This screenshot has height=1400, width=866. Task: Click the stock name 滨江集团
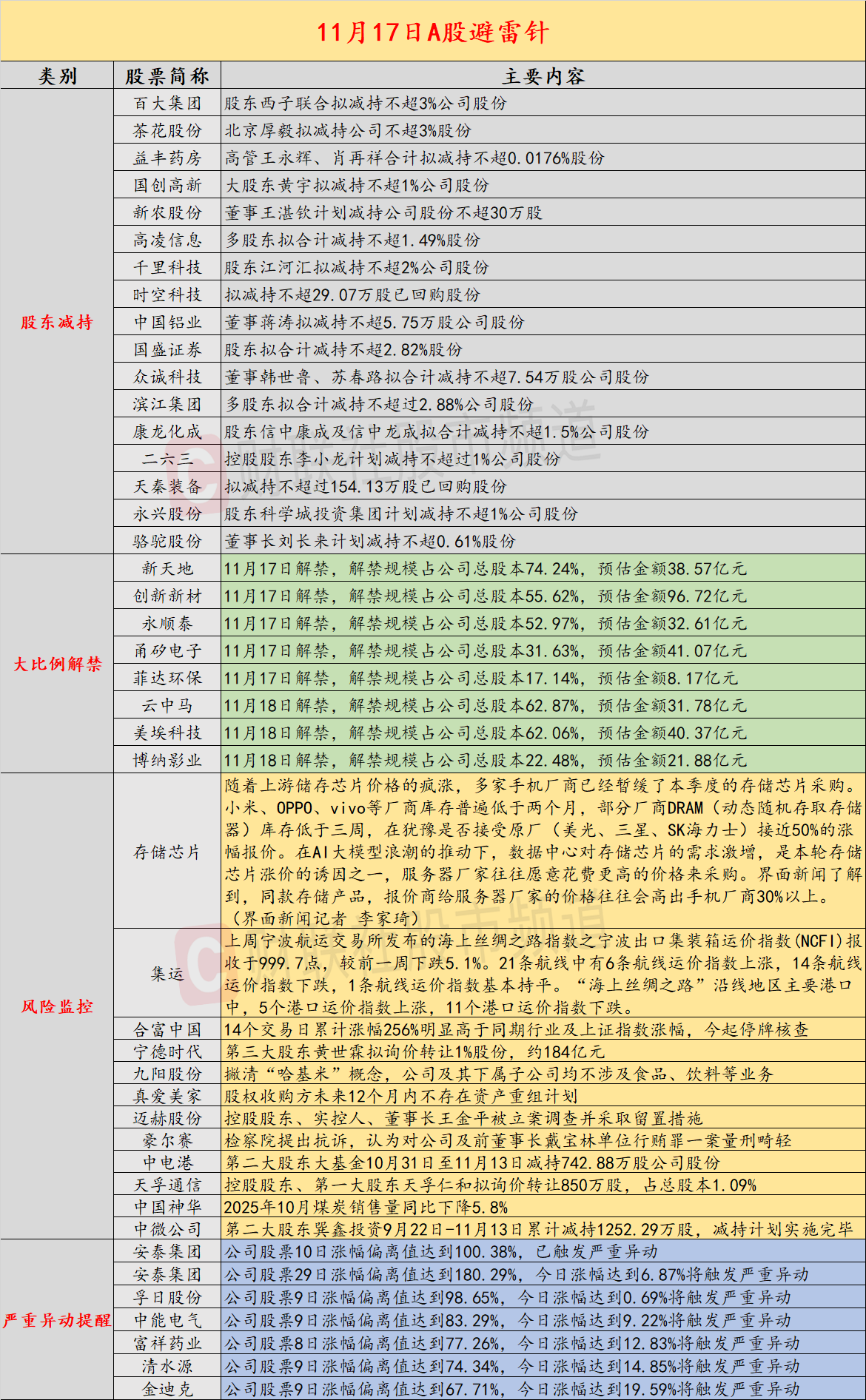point(167,405)
